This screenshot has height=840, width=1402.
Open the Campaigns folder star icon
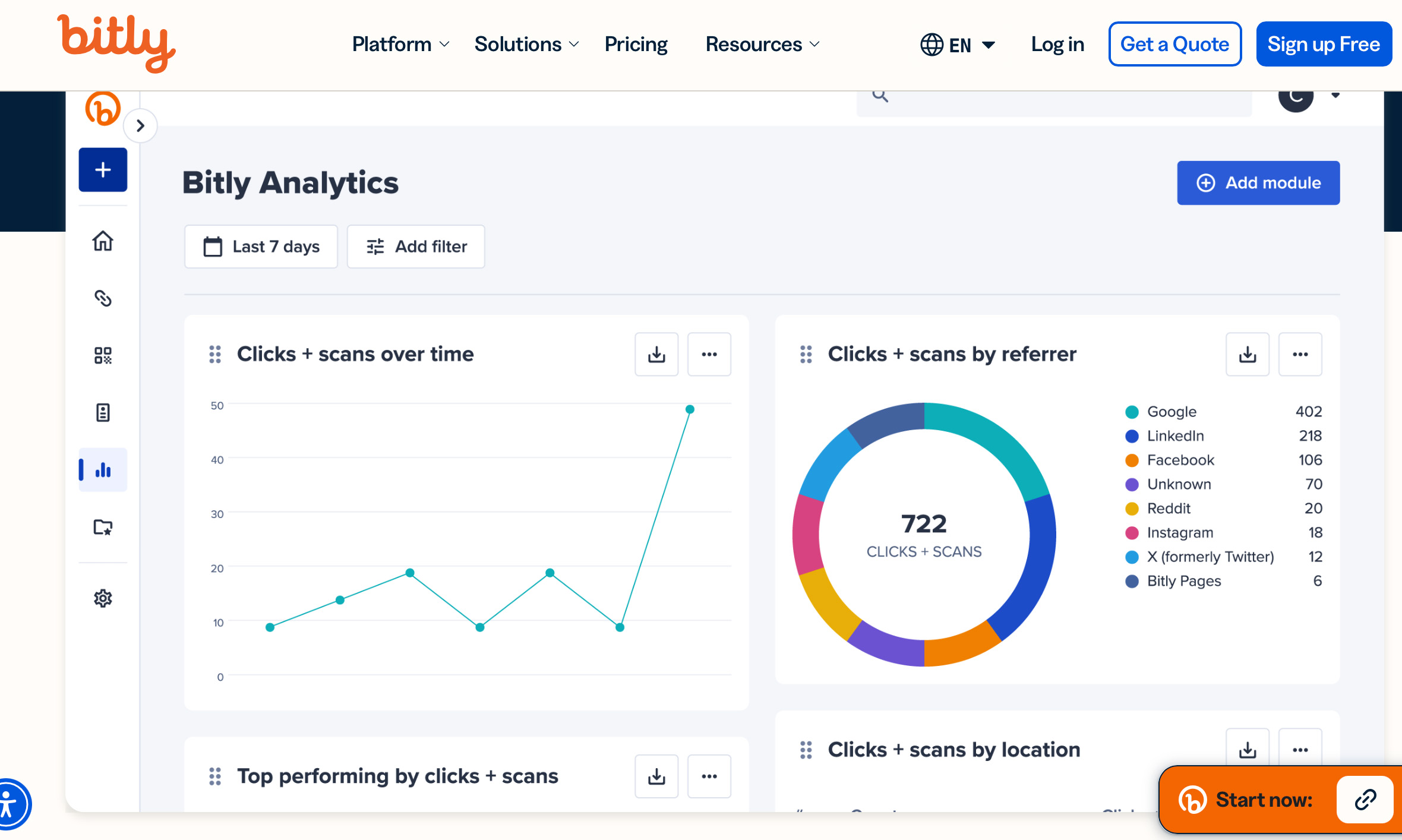coord(103,527)
